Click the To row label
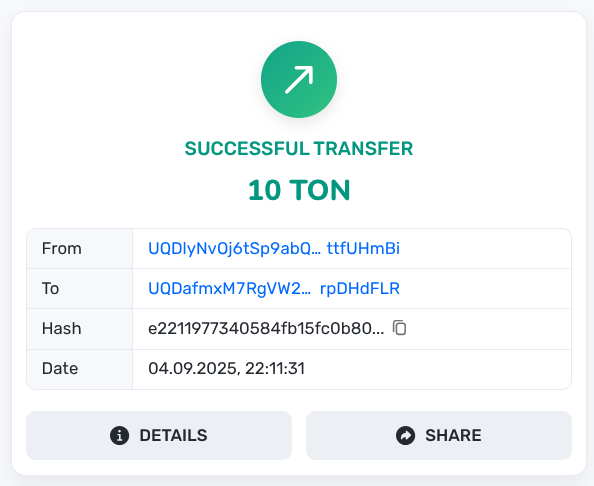Screen dimensions: 594x486 (50, 289)
